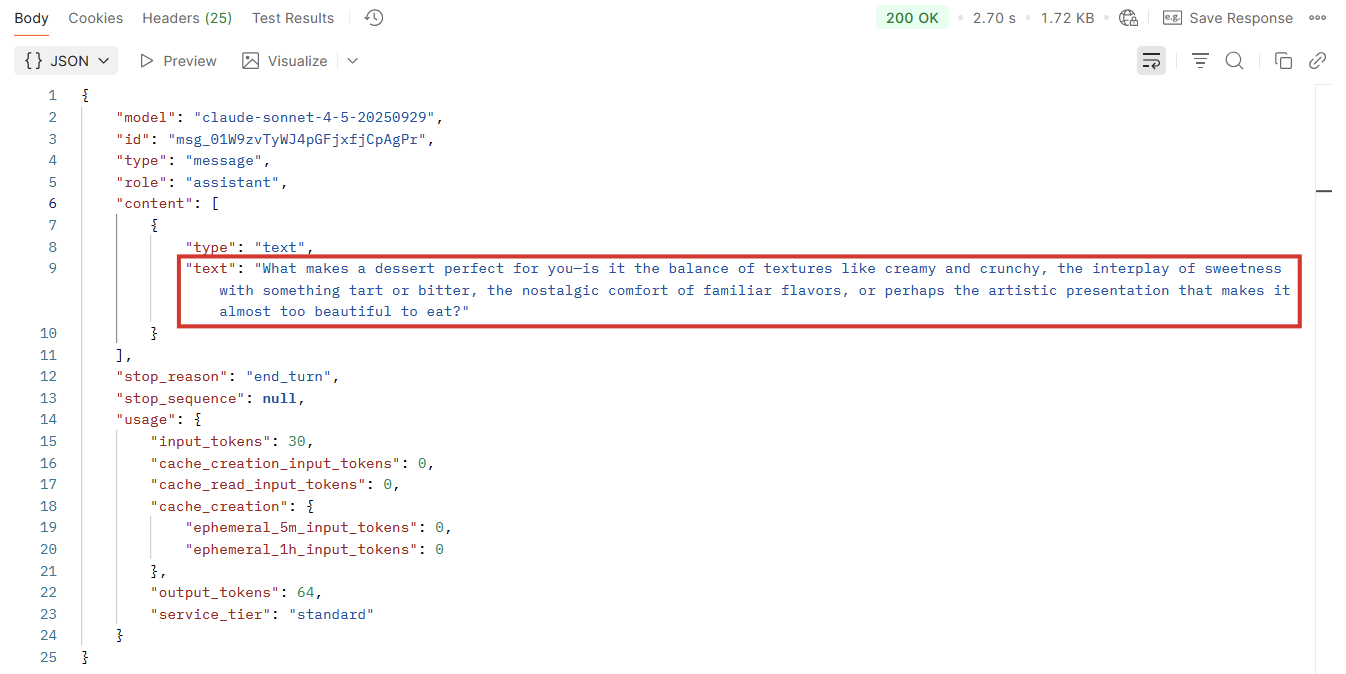Open the JSON format dropdown

pyautogui.click(x=65, y=60)
